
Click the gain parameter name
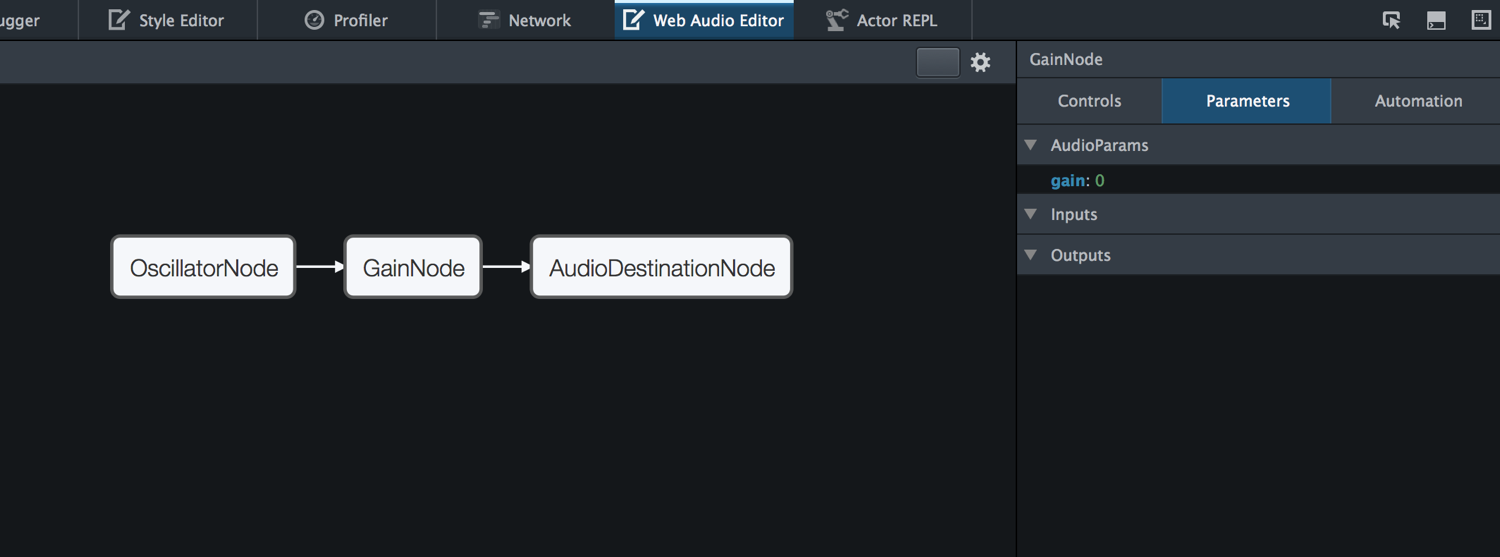click(x=1068, y=181)
